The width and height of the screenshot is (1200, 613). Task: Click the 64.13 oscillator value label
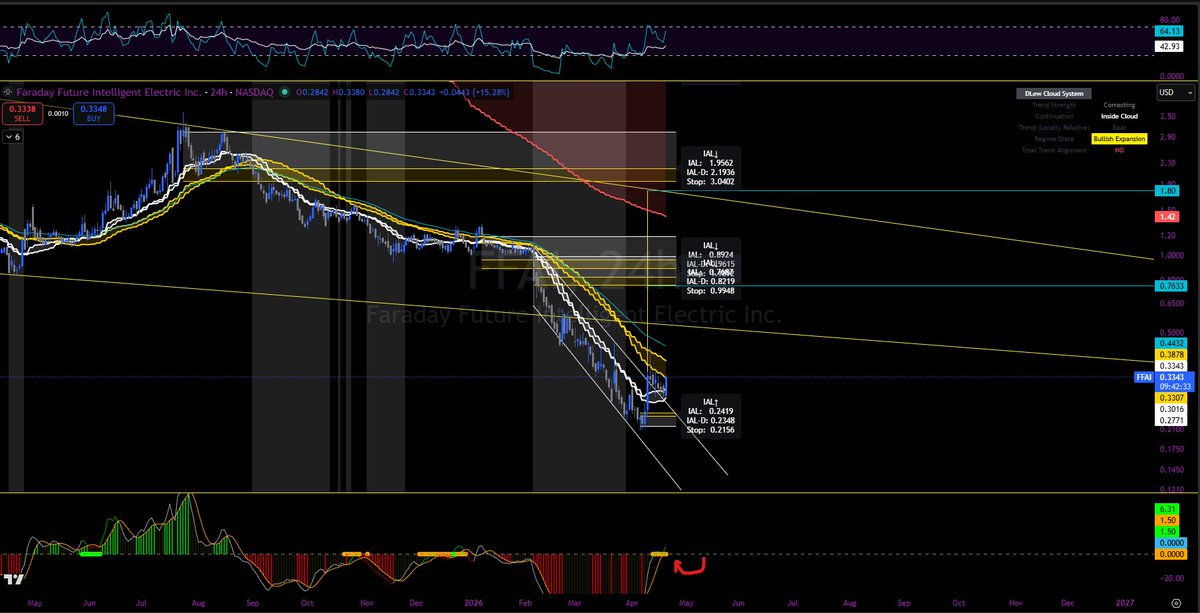point(1169,31)
